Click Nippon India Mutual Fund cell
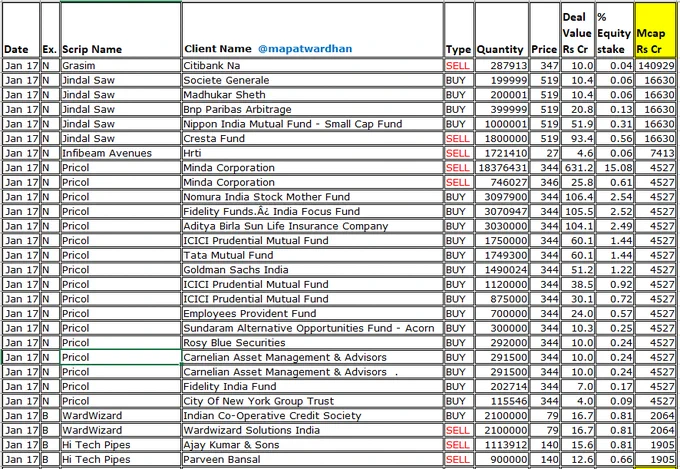Screen dimensions: 680x469 click(x=313, y=124)
